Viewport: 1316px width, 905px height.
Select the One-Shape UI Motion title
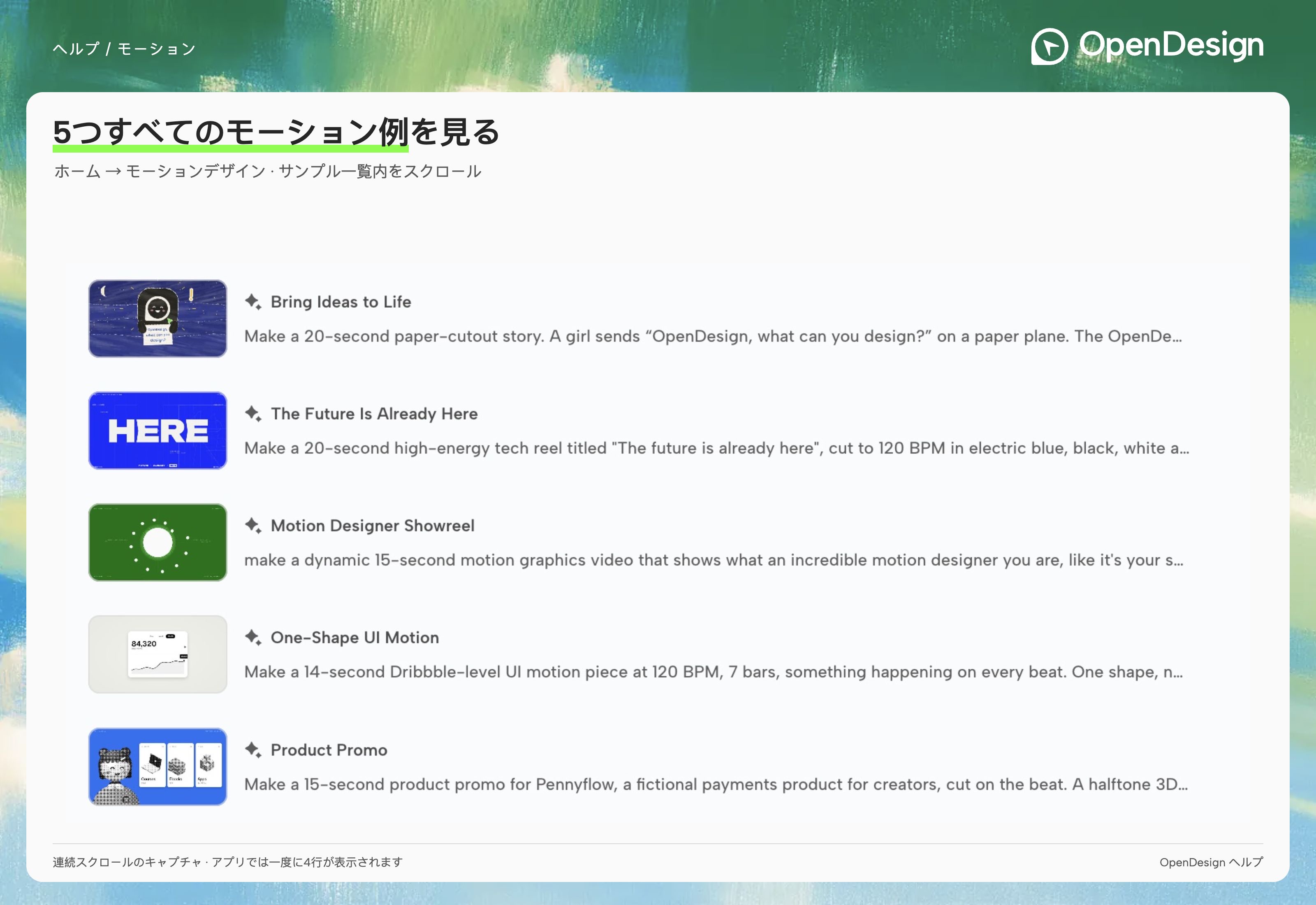point(355,637)
